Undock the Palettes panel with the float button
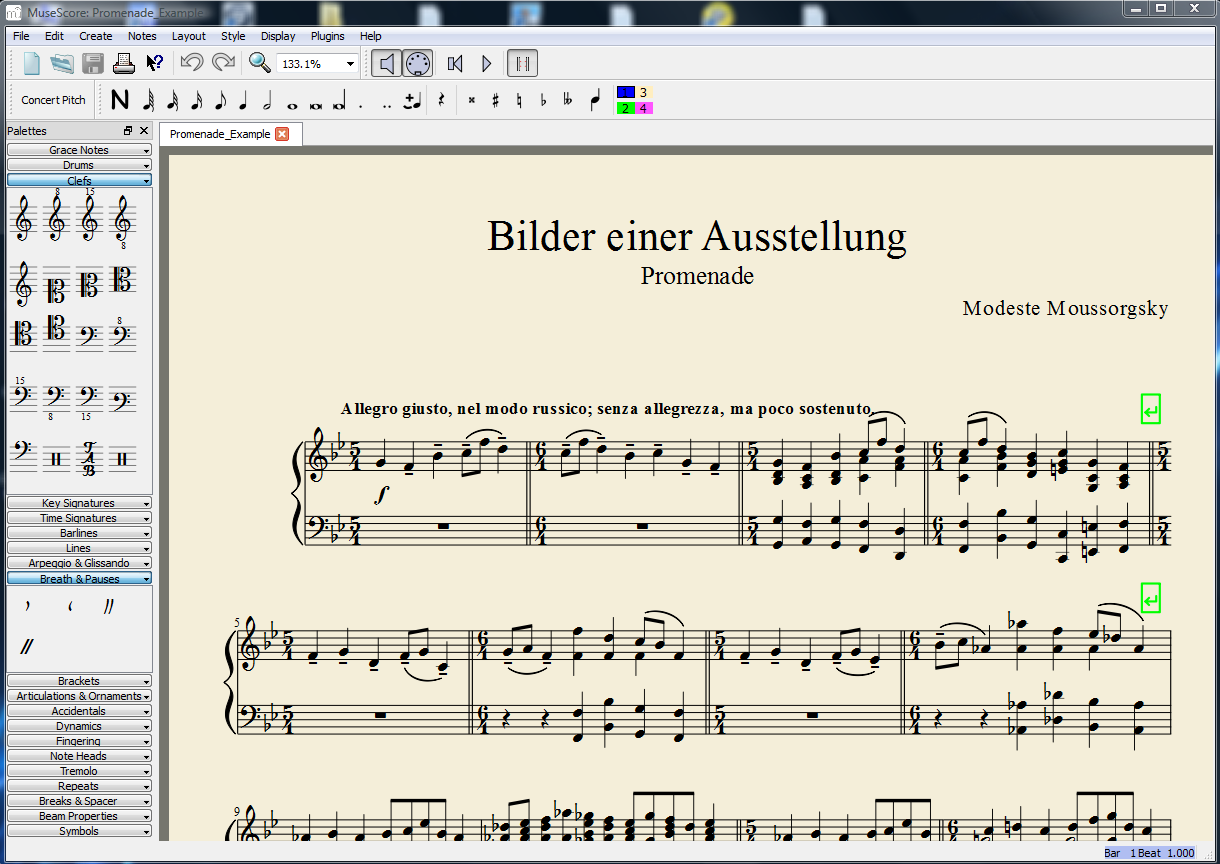Image resolution: width=1220 pixels, height=864 pixels. click(x=128, y=131)
